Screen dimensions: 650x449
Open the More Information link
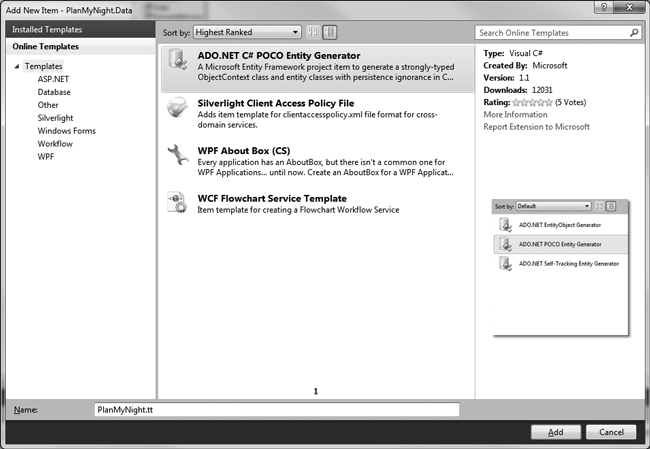515,114
